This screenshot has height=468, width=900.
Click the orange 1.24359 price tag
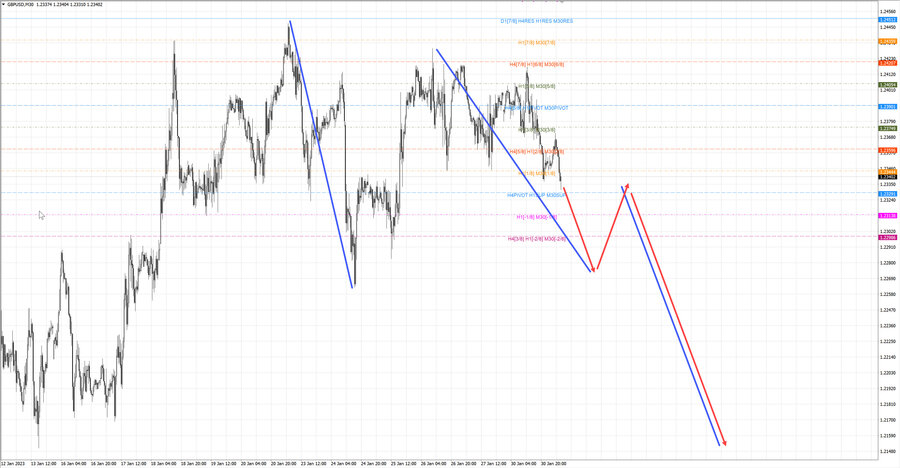(x=887, y=41)
